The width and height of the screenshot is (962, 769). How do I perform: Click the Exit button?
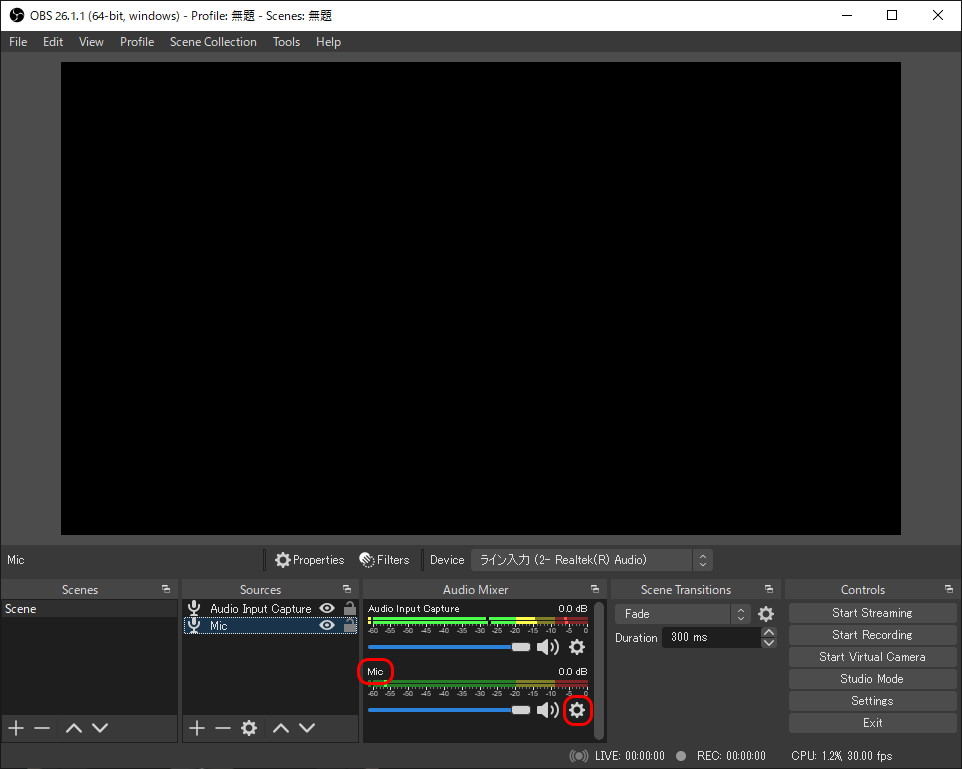[x=872, y=723]
